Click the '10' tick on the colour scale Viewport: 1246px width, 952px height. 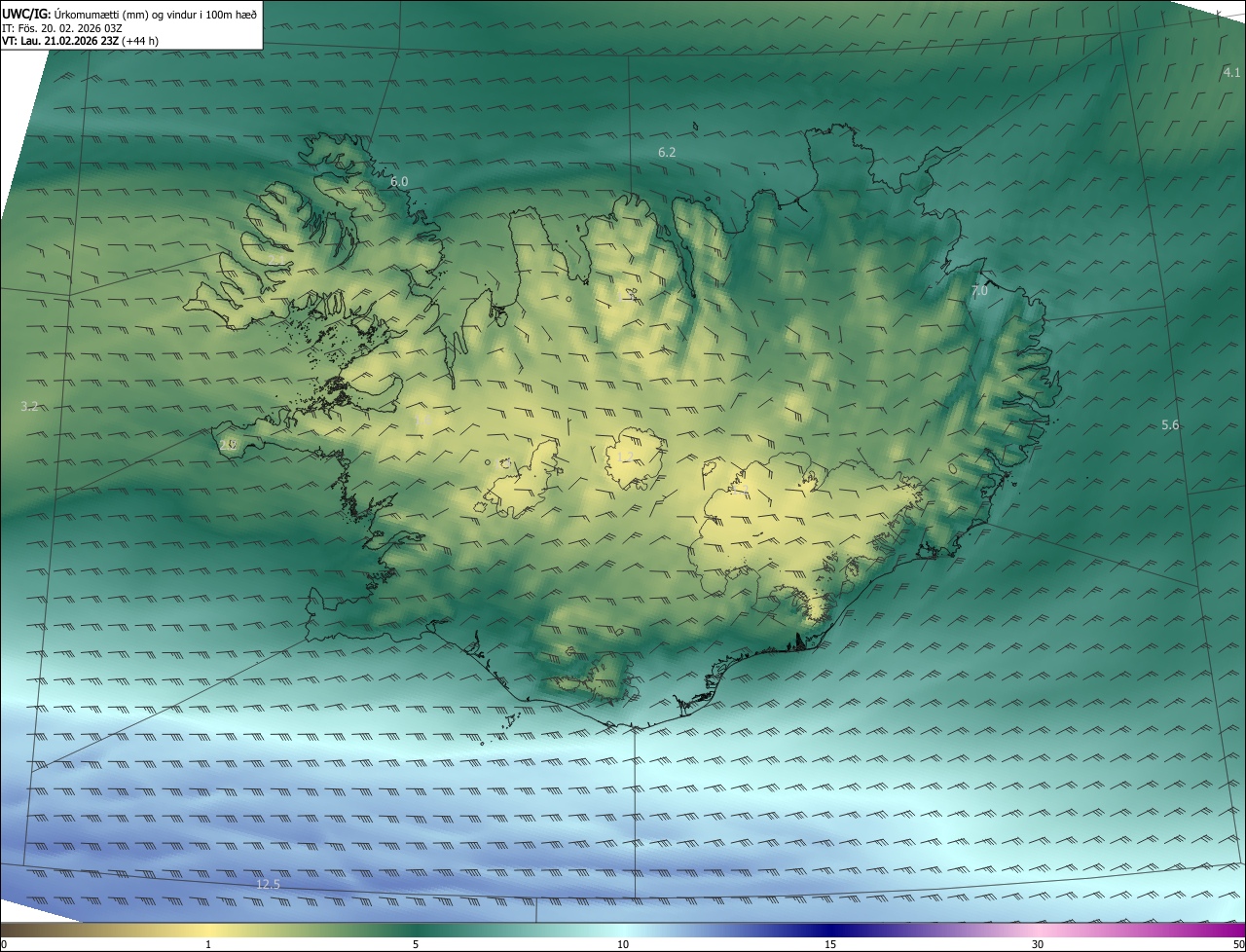click(x=623, y=944)
